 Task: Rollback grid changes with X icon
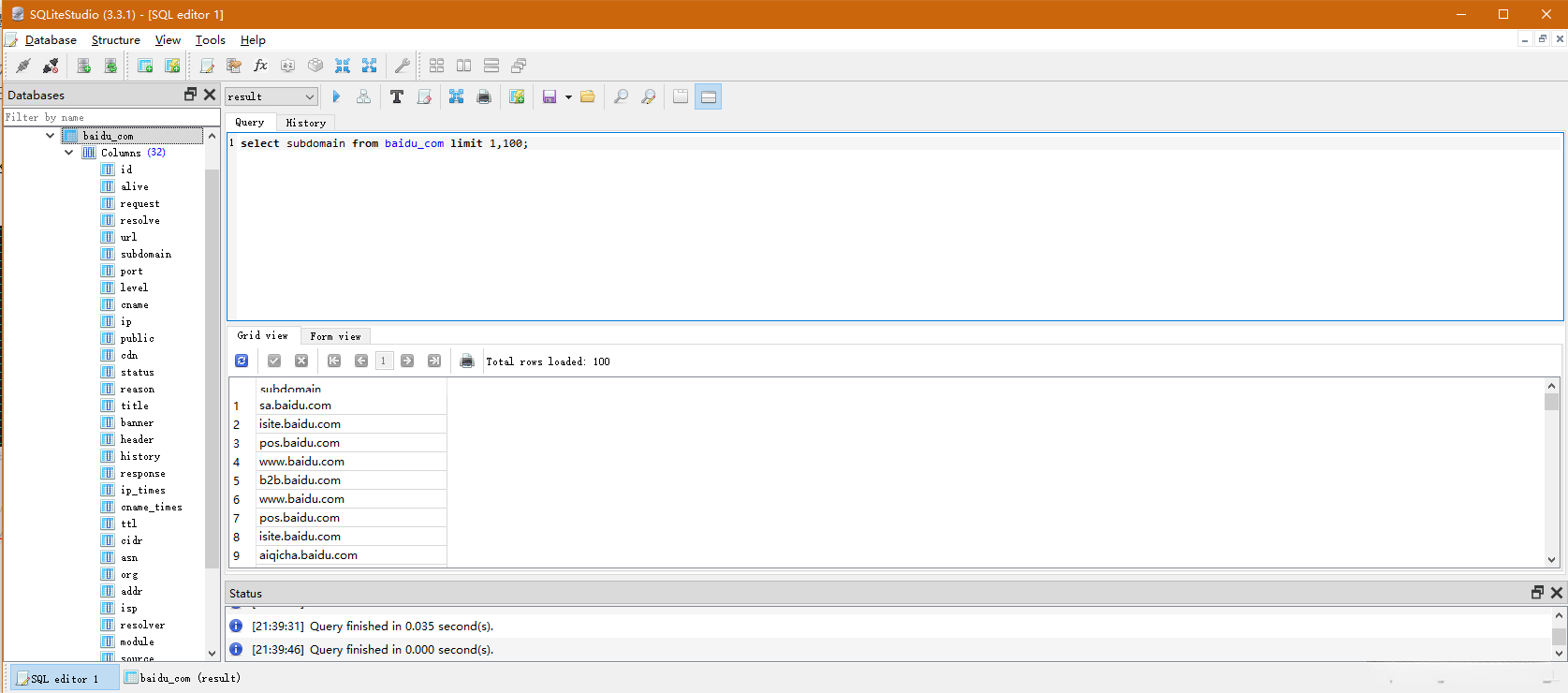click(x=301, y=361)
